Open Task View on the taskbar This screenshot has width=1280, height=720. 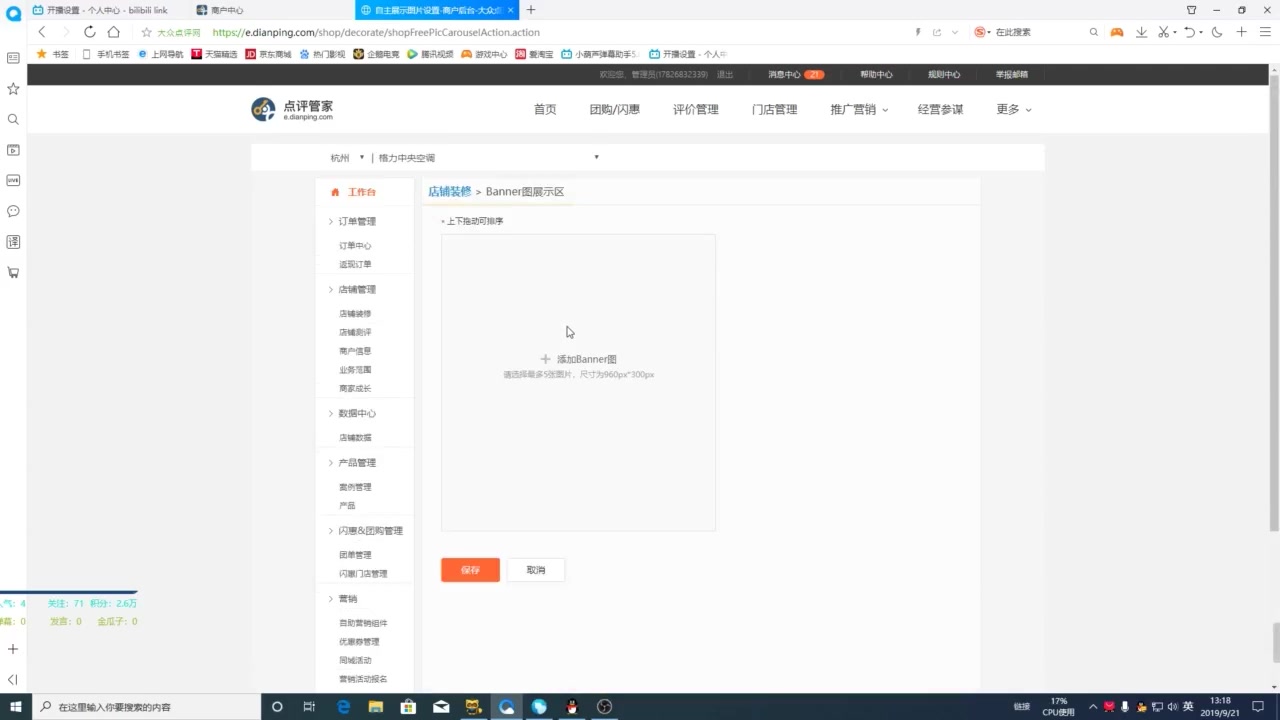[x=309, y=707]
